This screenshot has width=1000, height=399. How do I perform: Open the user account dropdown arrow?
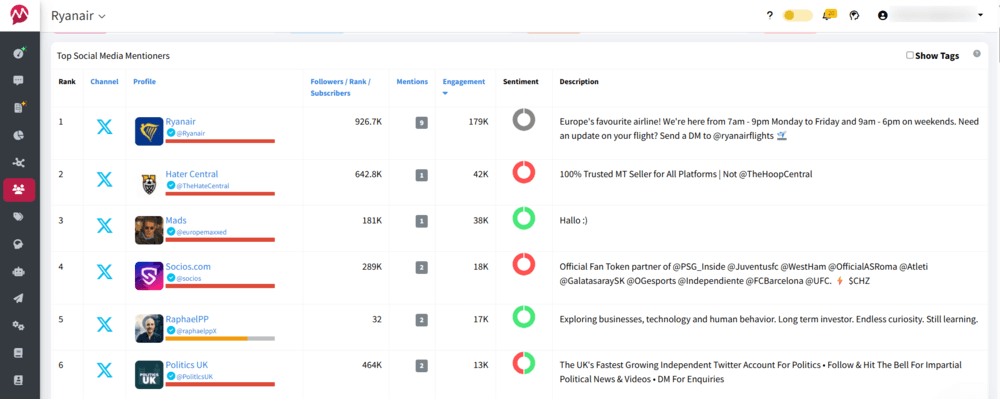[x=980, y=15]
